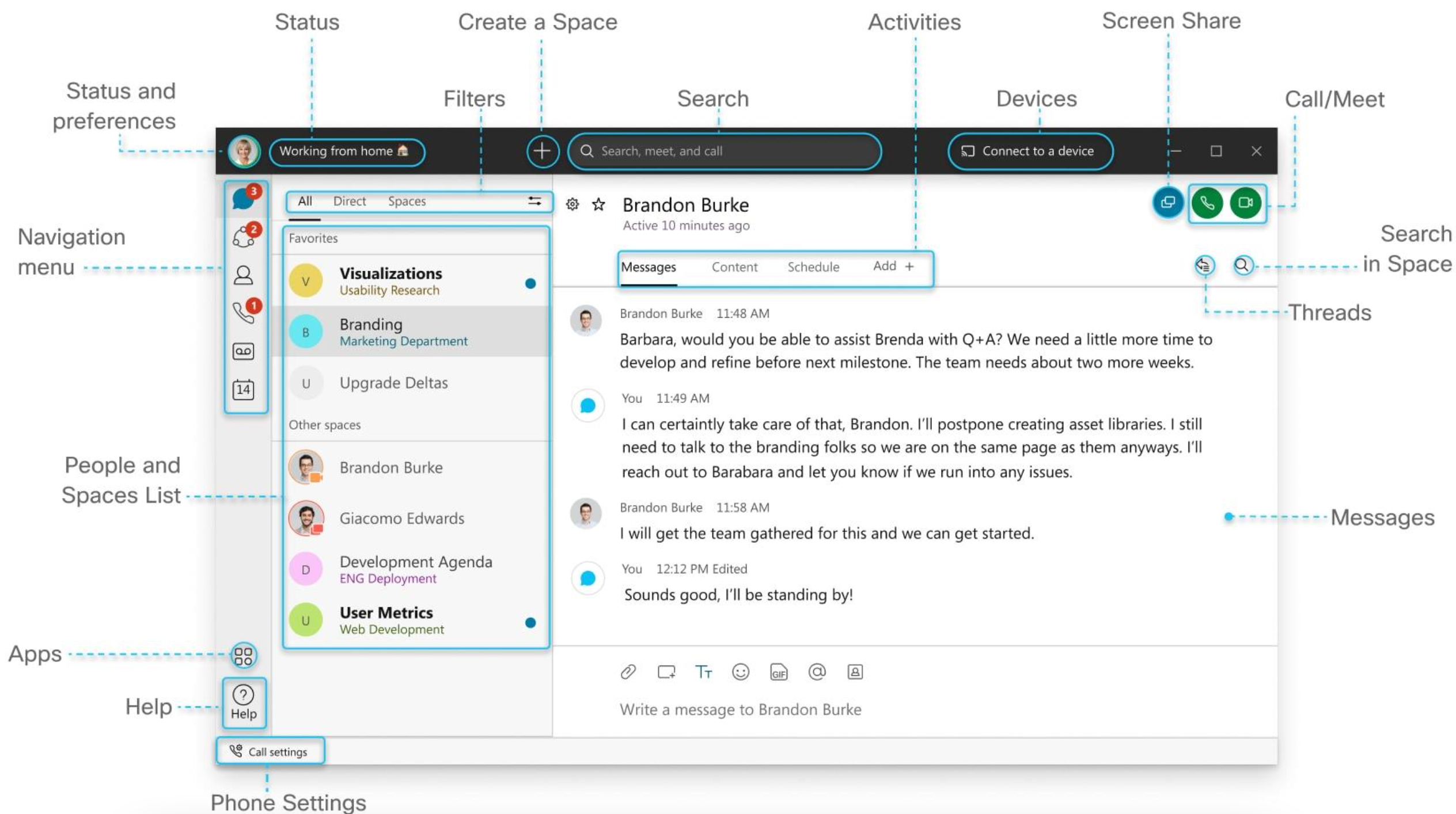Image resolution: width=1456 pixels, height=814 pixels.
Task: Click the Brandon Burke avatar on 11:58 AM message
Action: coord(586,513)
